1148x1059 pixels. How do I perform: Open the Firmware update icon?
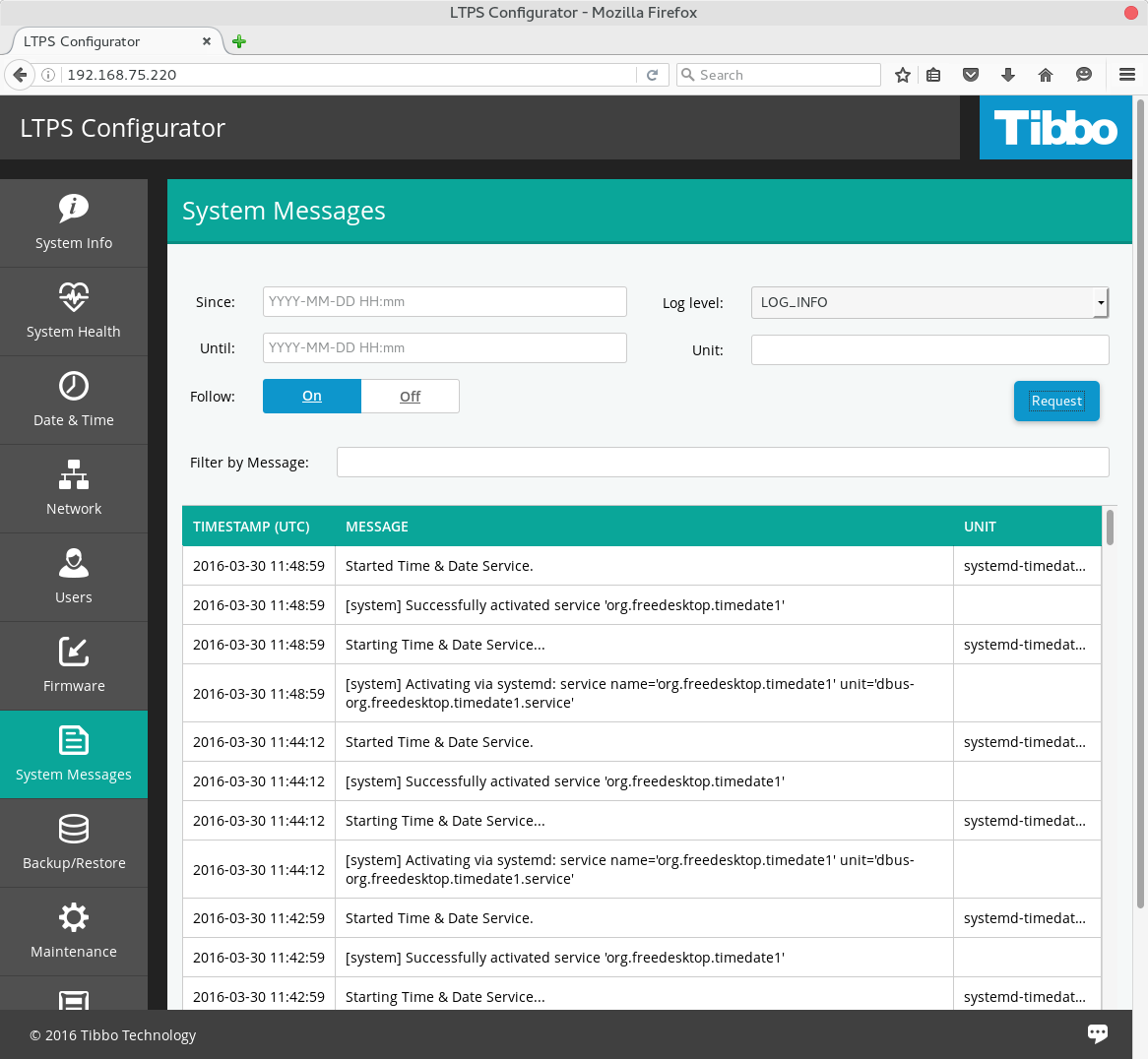[x=74, y=652]
